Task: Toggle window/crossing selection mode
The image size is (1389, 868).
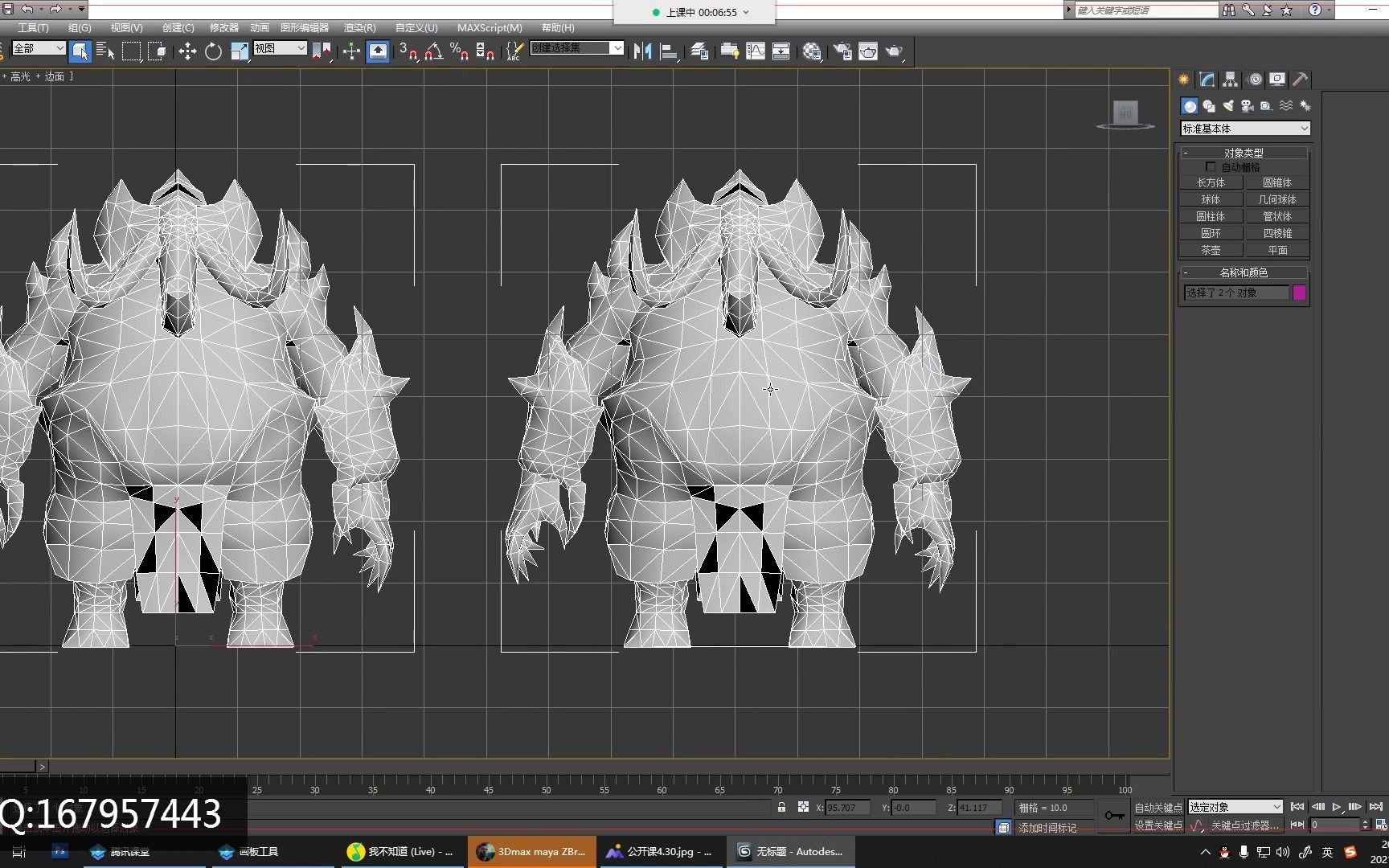Action: click(x=157, y=51)
